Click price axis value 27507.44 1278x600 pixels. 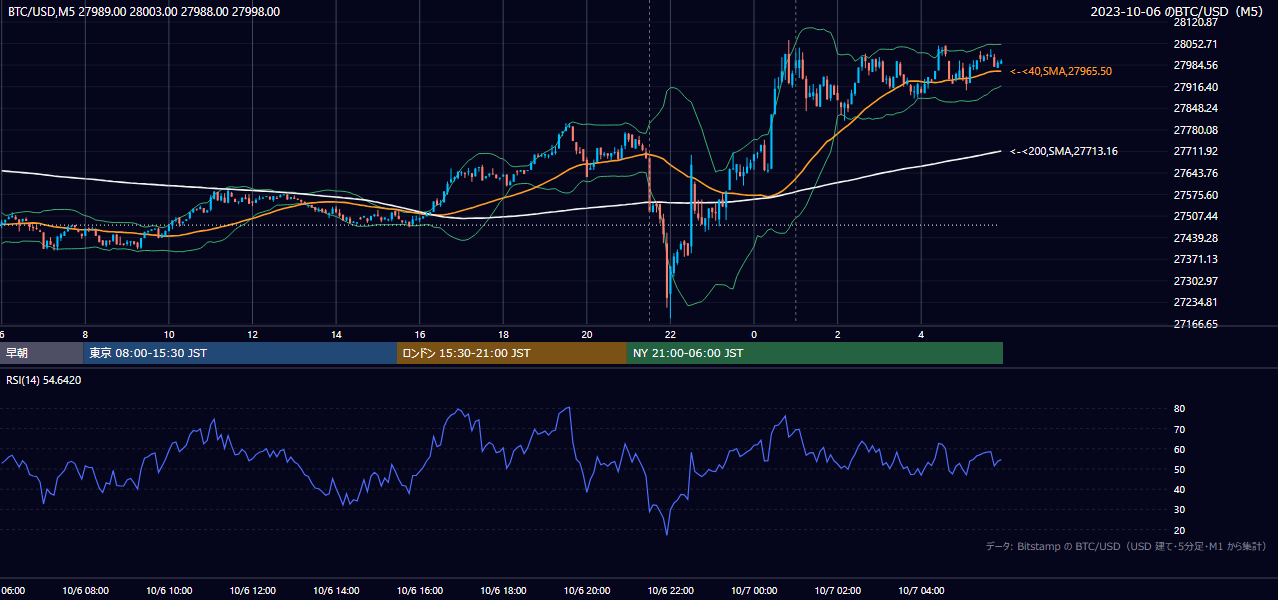[x=1195, y=216]
